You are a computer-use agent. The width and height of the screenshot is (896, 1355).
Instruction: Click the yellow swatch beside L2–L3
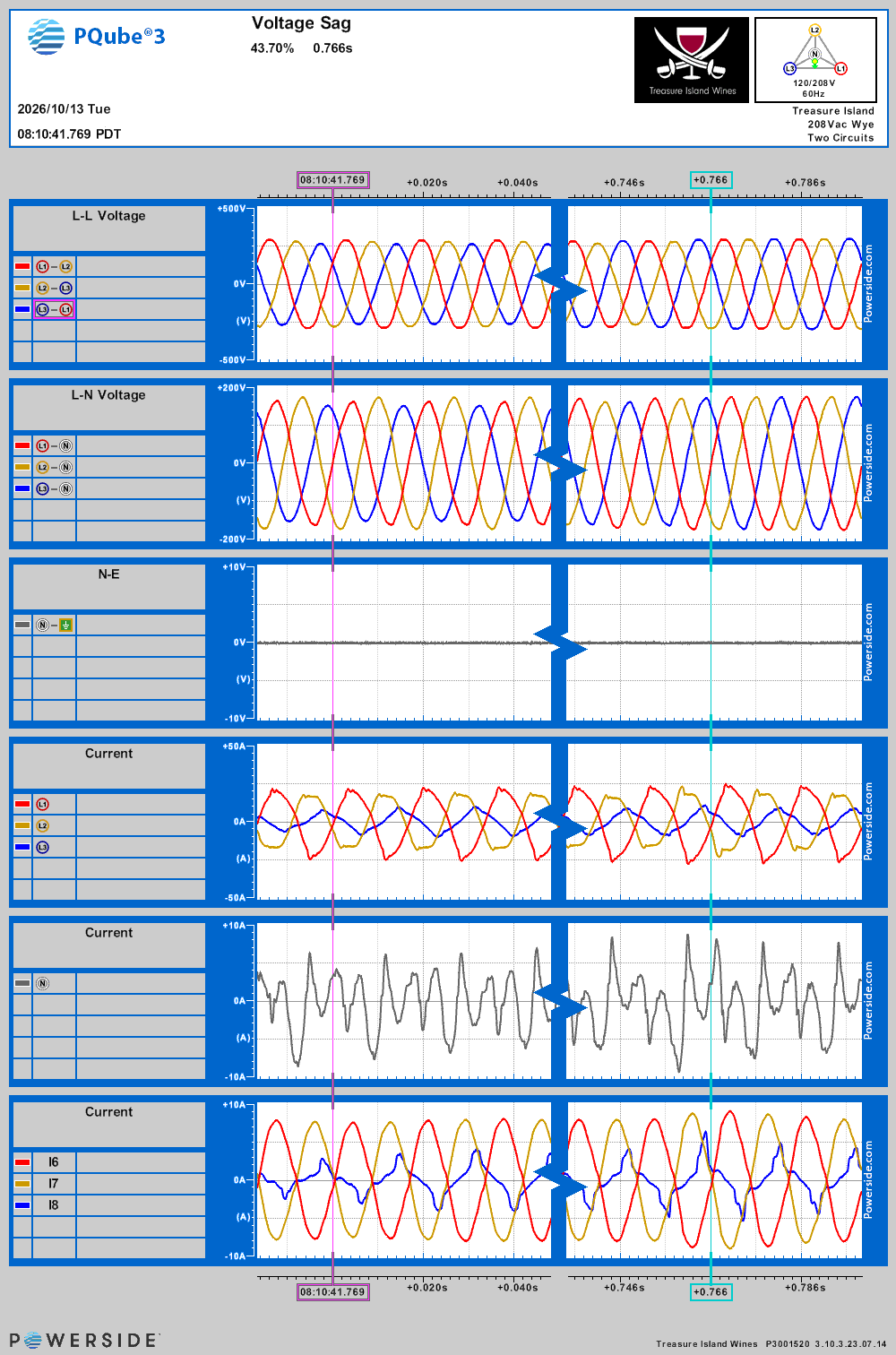coord(22,288)
